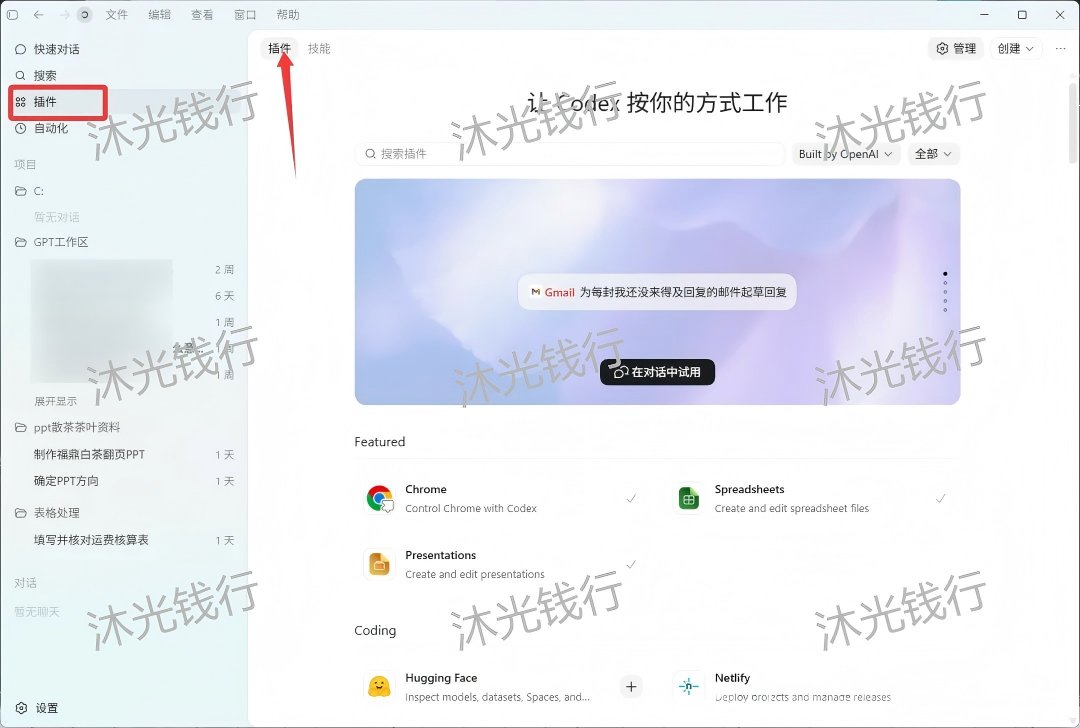Image resolution: width=1080 pixels, height=728 pixels.
Task: Click the Spreadsheets plugin title text
Action: coord(749,489)
